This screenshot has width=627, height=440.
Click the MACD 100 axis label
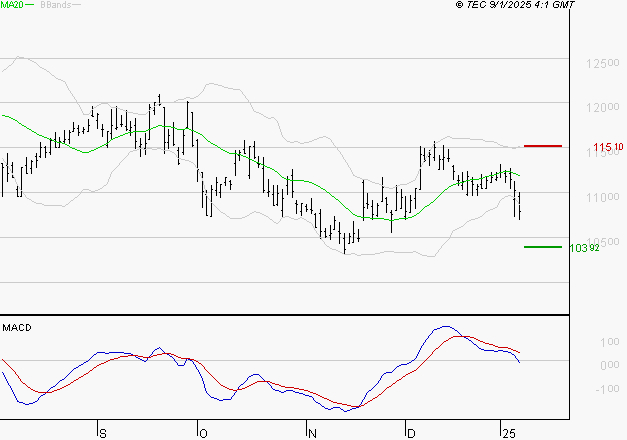coord(610,342)
